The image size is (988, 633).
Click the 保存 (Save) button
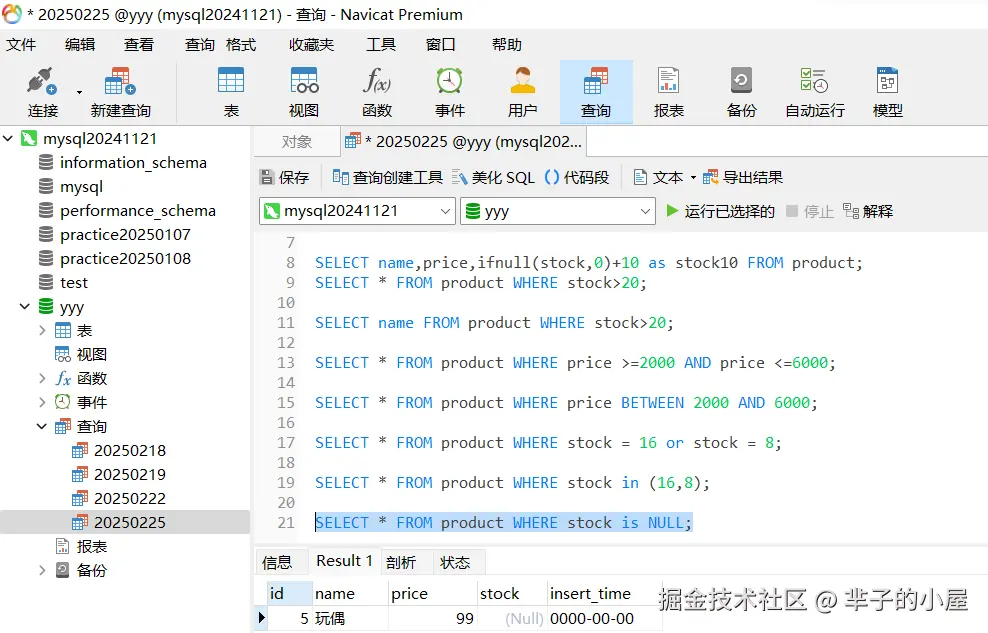pos(285,178)
